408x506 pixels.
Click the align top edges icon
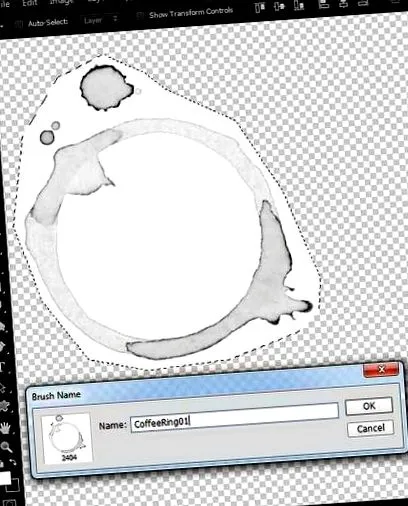click(260, 7)
